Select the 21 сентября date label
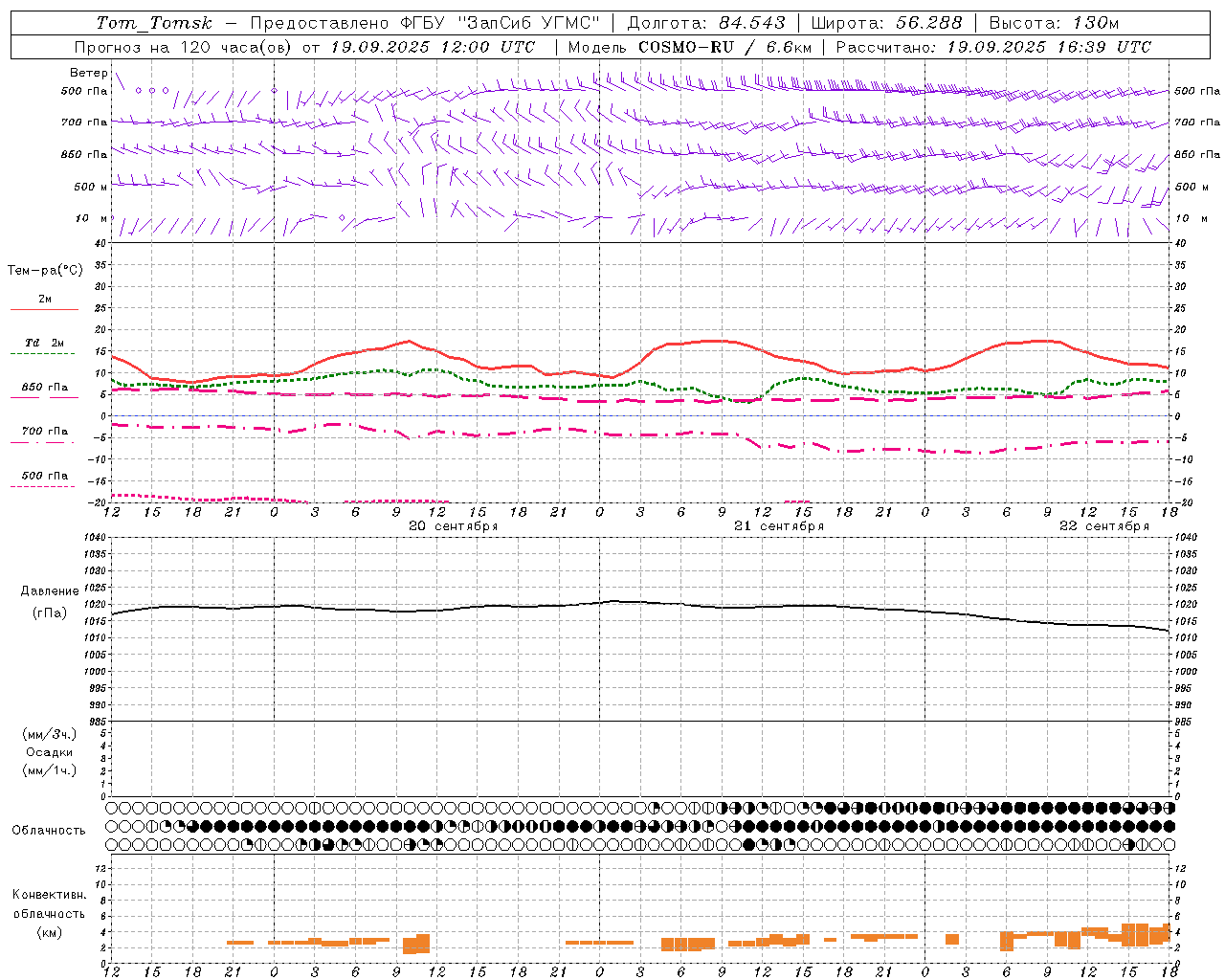 click(x=779, y=525)
